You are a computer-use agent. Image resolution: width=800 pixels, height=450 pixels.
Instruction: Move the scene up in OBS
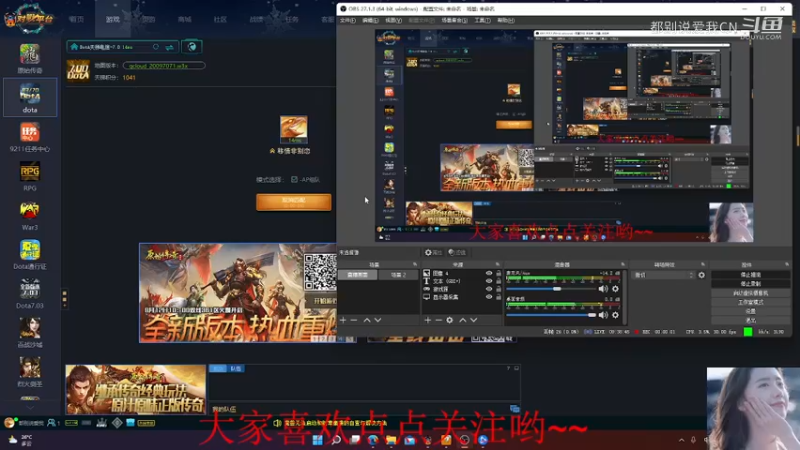[367, 320]
